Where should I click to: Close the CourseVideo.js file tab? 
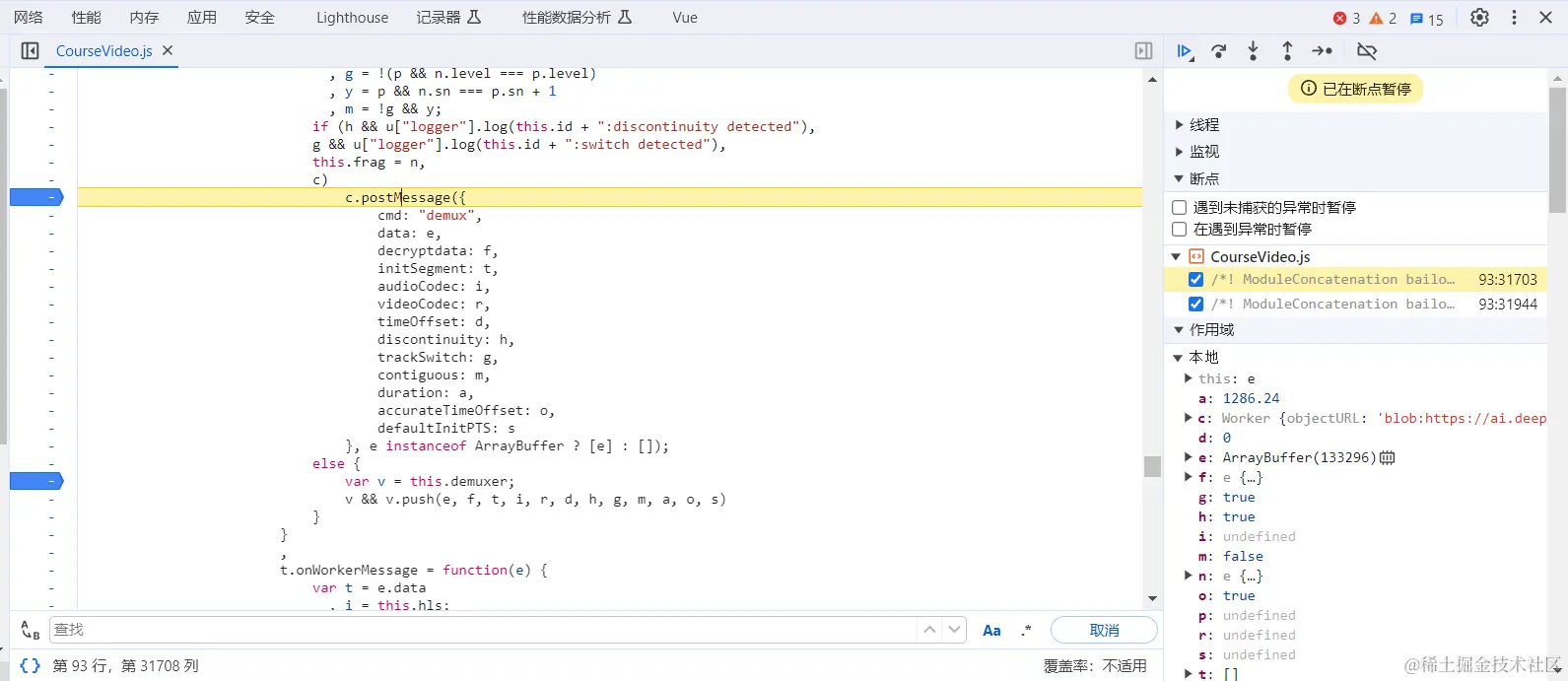click(168, 50)
